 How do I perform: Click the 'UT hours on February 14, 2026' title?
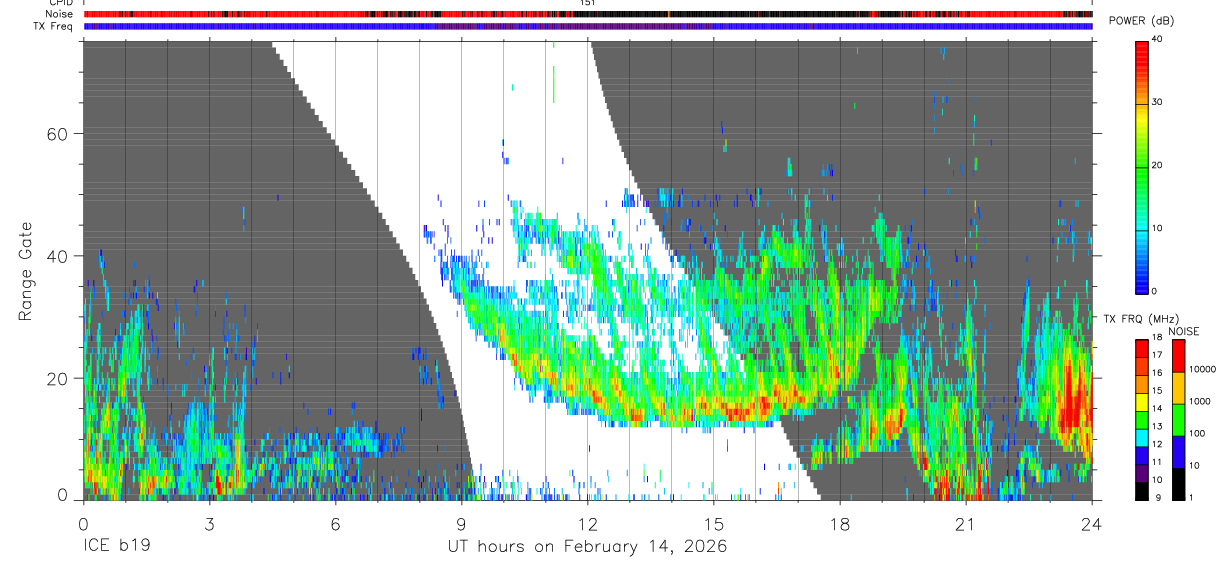(587, 548)
